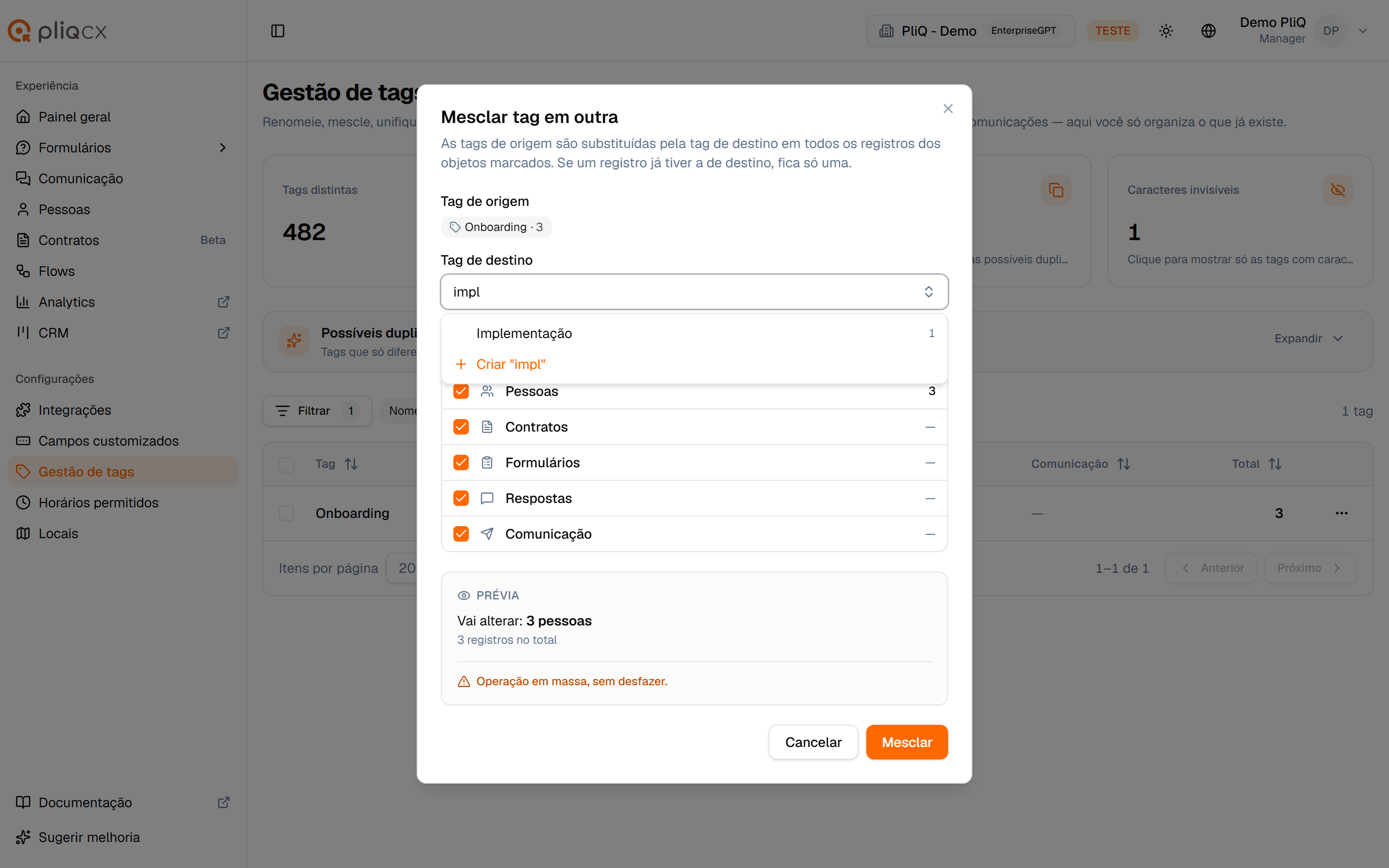Close the merge tag dialog
1389x868 pixels.
pos(948,108)
